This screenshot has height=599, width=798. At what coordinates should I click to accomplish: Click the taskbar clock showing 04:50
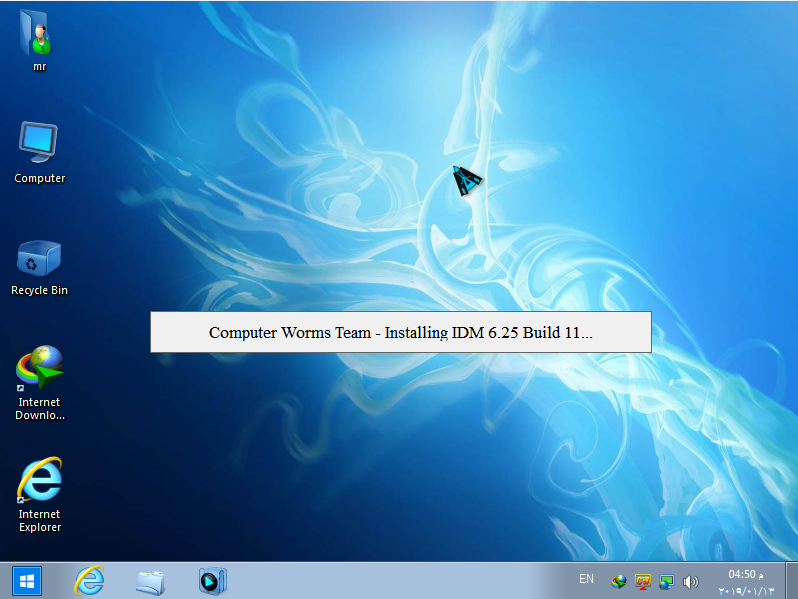tap(746, 575)
